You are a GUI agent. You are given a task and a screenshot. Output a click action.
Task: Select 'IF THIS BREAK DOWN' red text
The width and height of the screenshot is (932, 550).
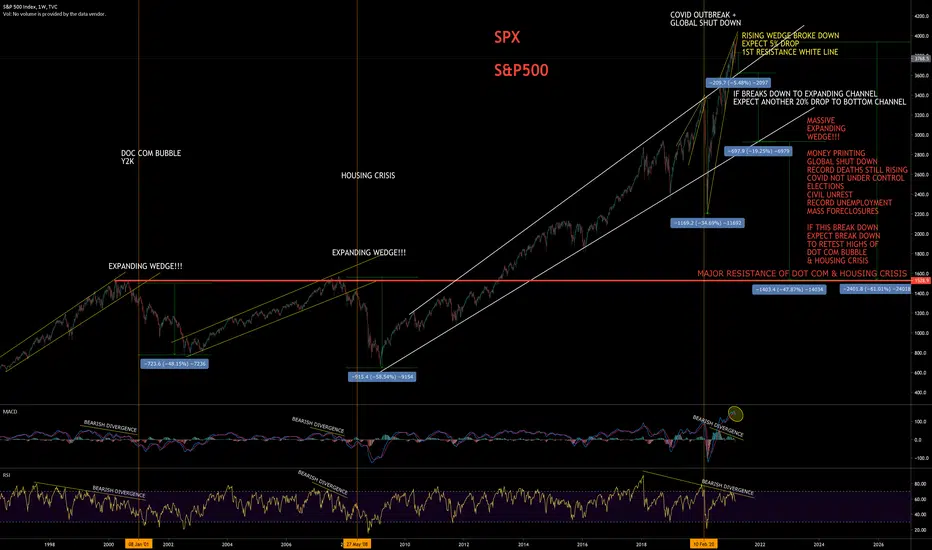coord(842,228)
